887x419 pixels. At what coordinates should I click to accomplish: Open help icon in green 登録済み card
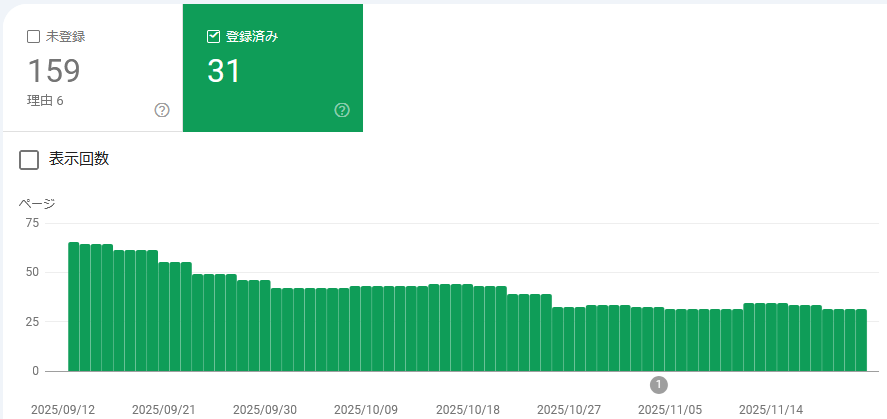(x=342, y=110)
